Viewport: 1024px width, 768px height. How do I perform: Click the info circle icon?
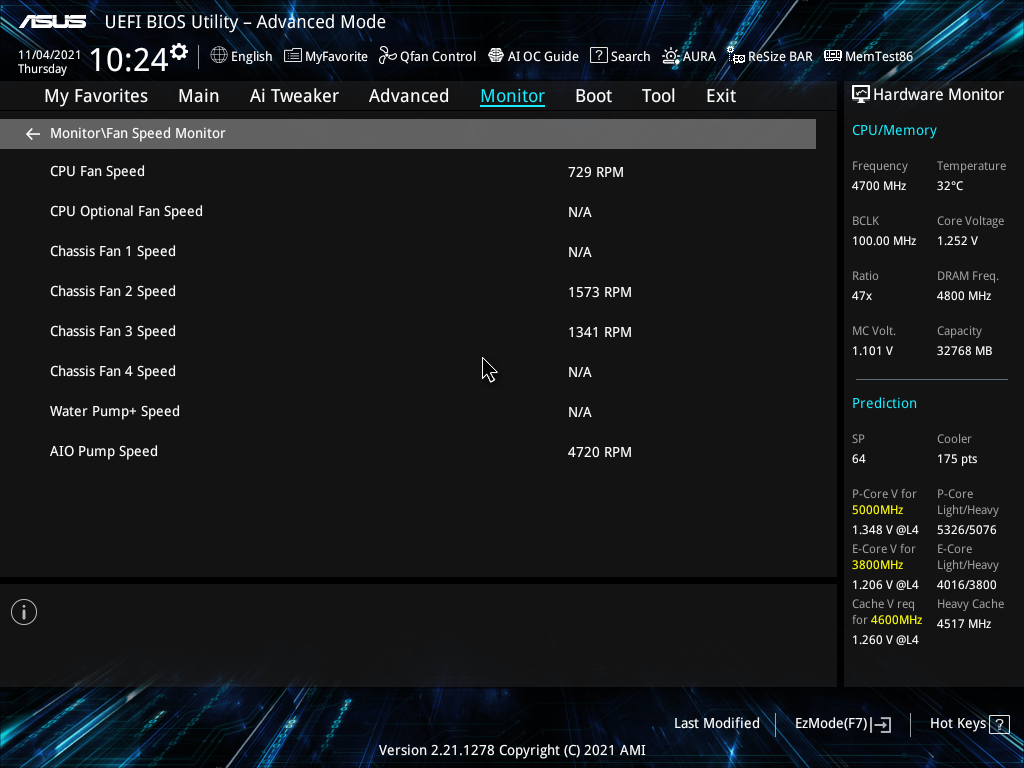click(x=24, y=612)
